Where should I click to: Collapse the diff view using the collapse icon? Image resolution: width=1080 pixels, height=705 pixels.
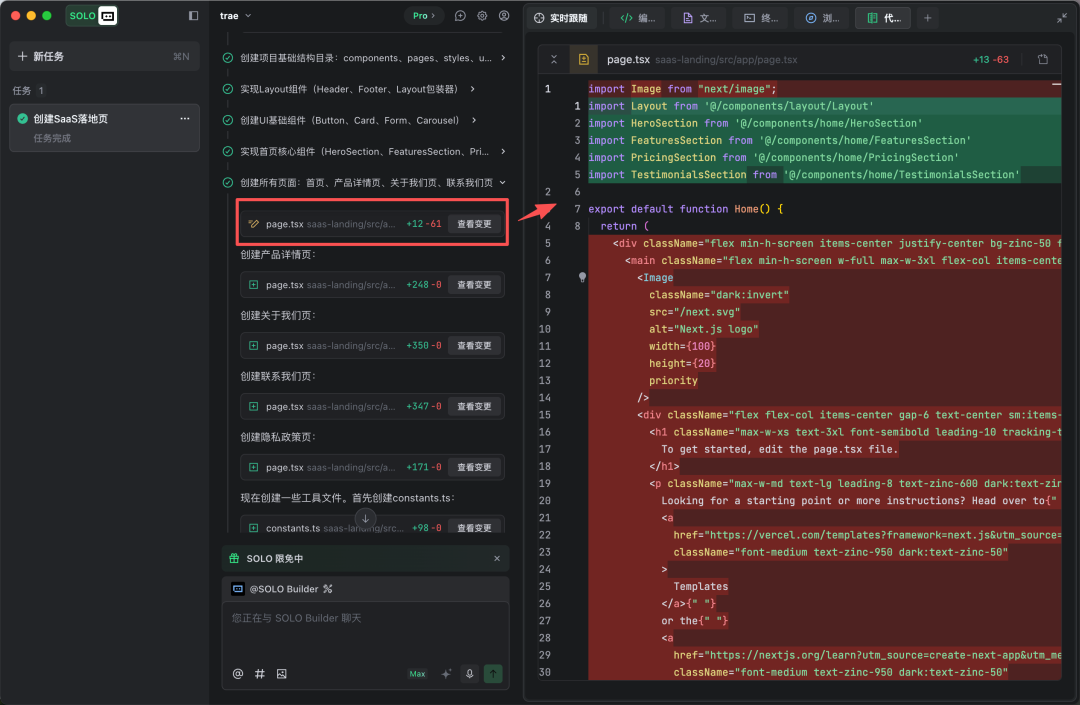[554, 60]
